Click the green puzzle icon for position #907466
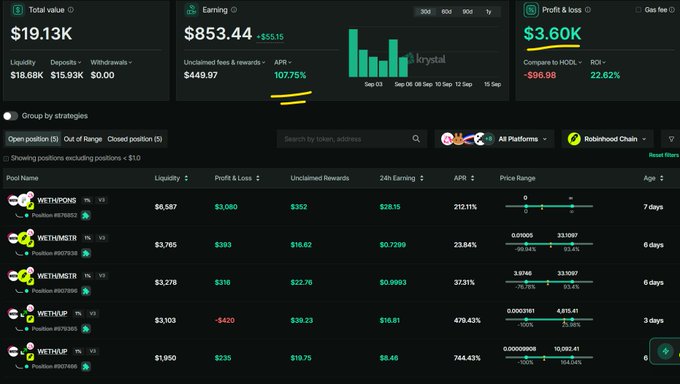 click(86, 366)
